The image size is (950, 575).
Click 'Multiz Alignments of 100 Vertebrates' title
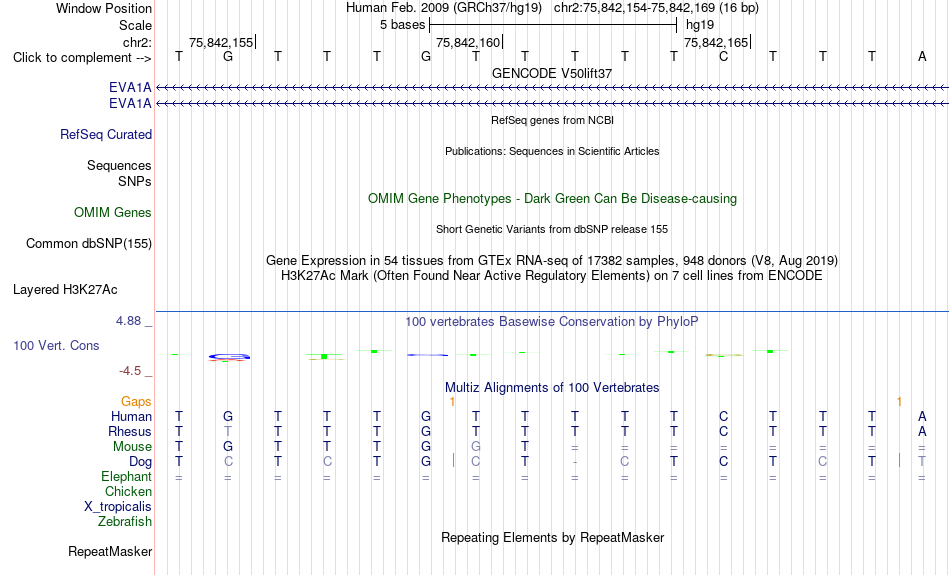[x=552, y=388]
